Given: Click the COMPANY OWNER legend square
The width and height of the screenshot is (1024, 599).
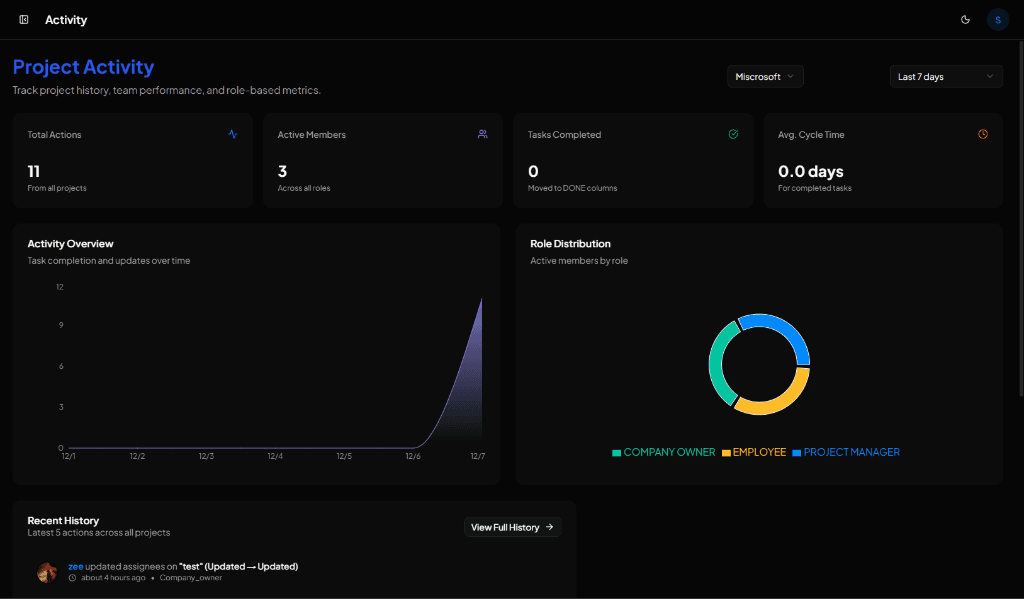Looking at the screenshot, I should (617, 452).
